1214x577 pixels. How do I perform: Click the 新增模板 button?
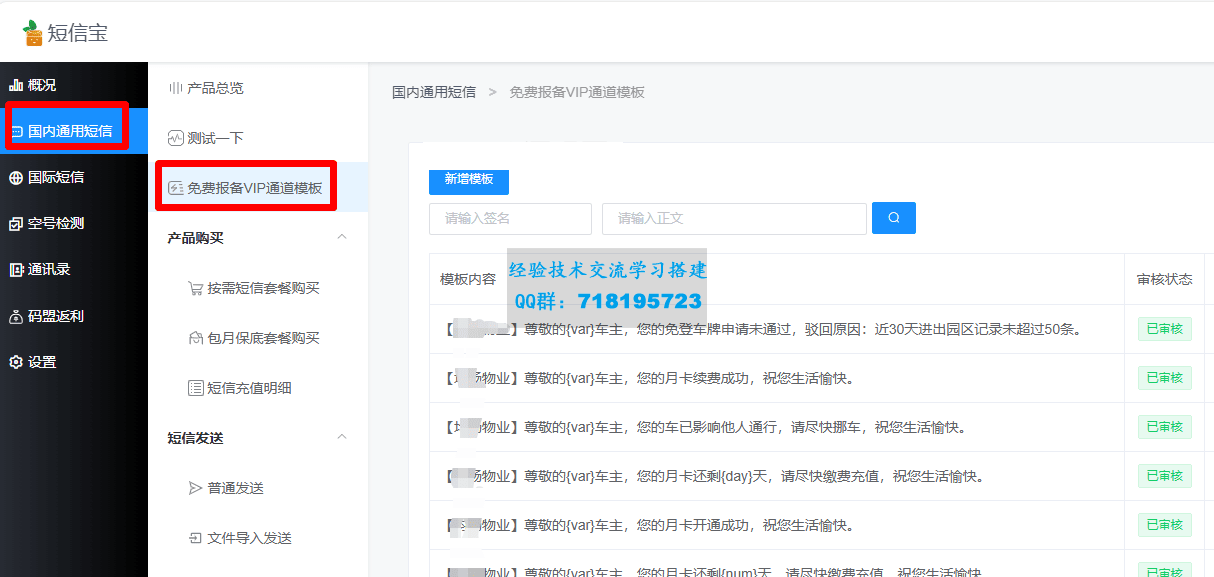[469, 179]
